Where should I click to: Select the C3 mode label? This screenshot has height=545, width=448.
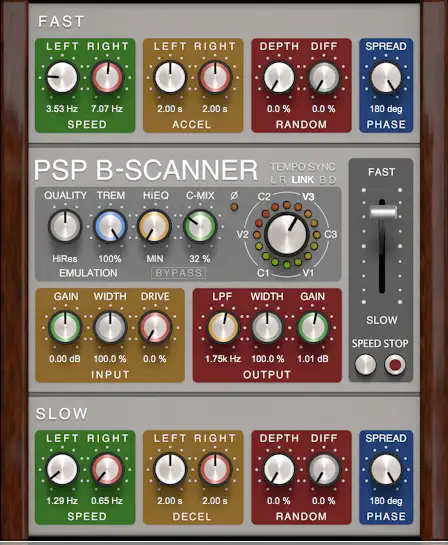coord(331,235)
